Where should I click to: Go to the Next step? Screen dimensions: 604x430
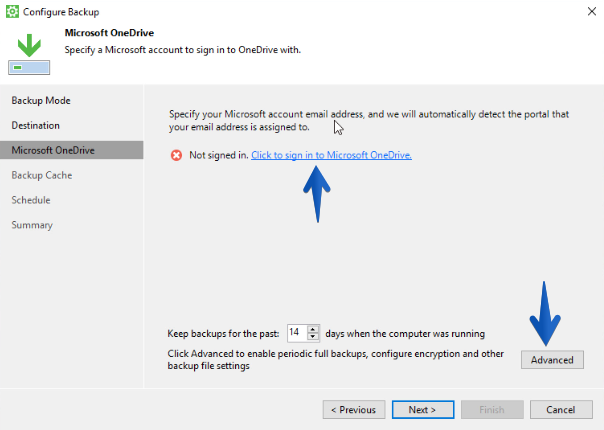click(x=423, y=410)
